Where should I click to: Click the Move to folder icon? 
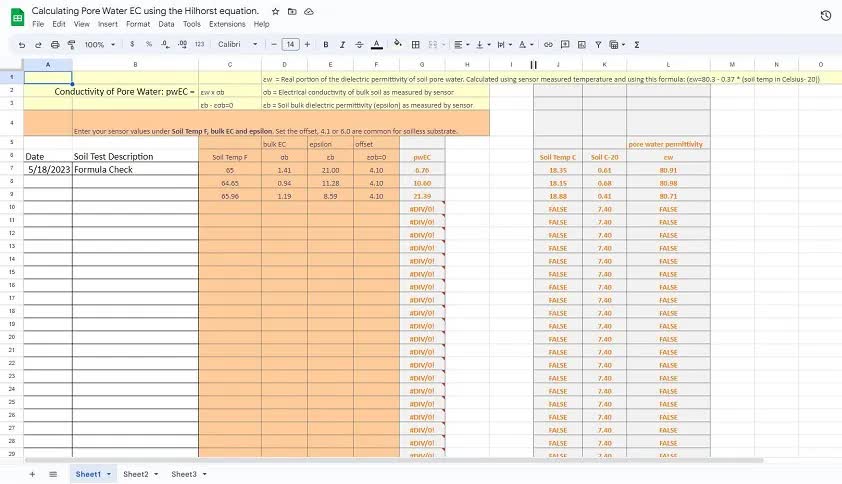[292, 11]
